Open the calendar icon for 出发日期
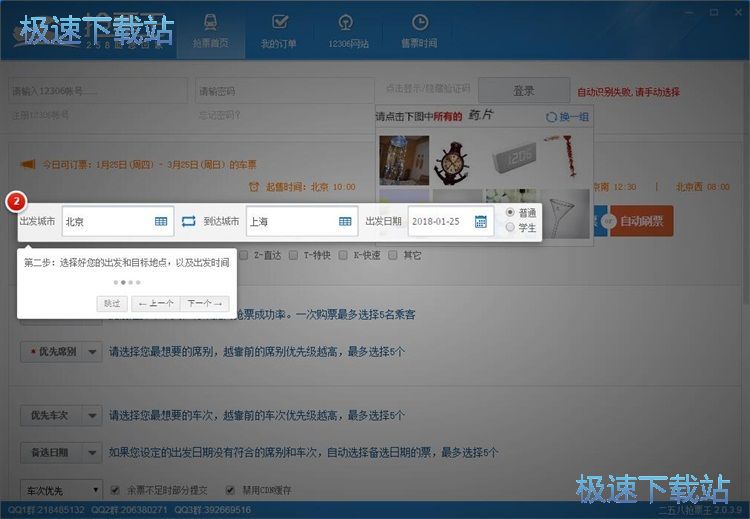 pos(481,221)
